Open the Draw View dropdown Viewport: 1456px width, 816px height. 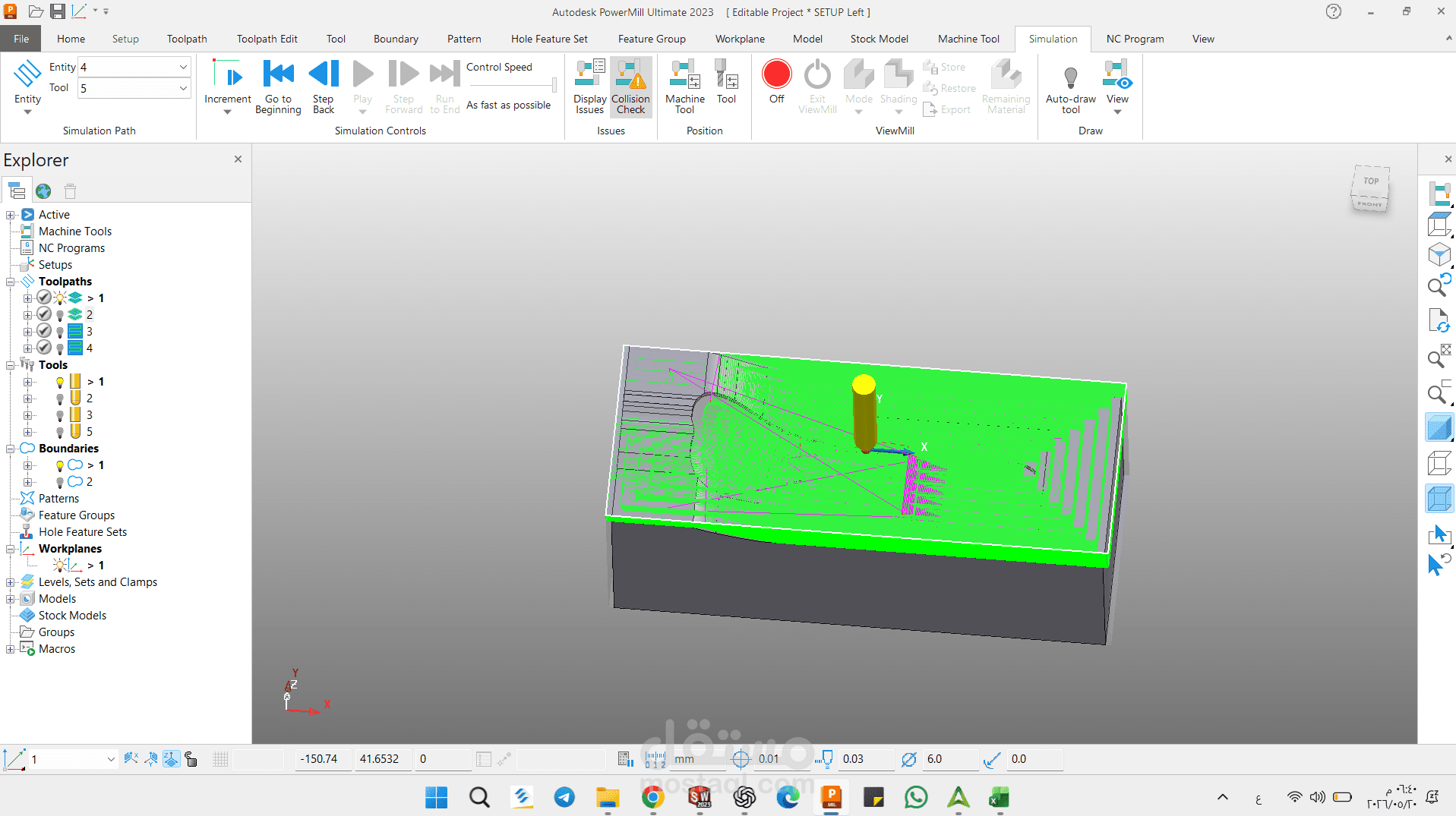[x=1117, y=87]
